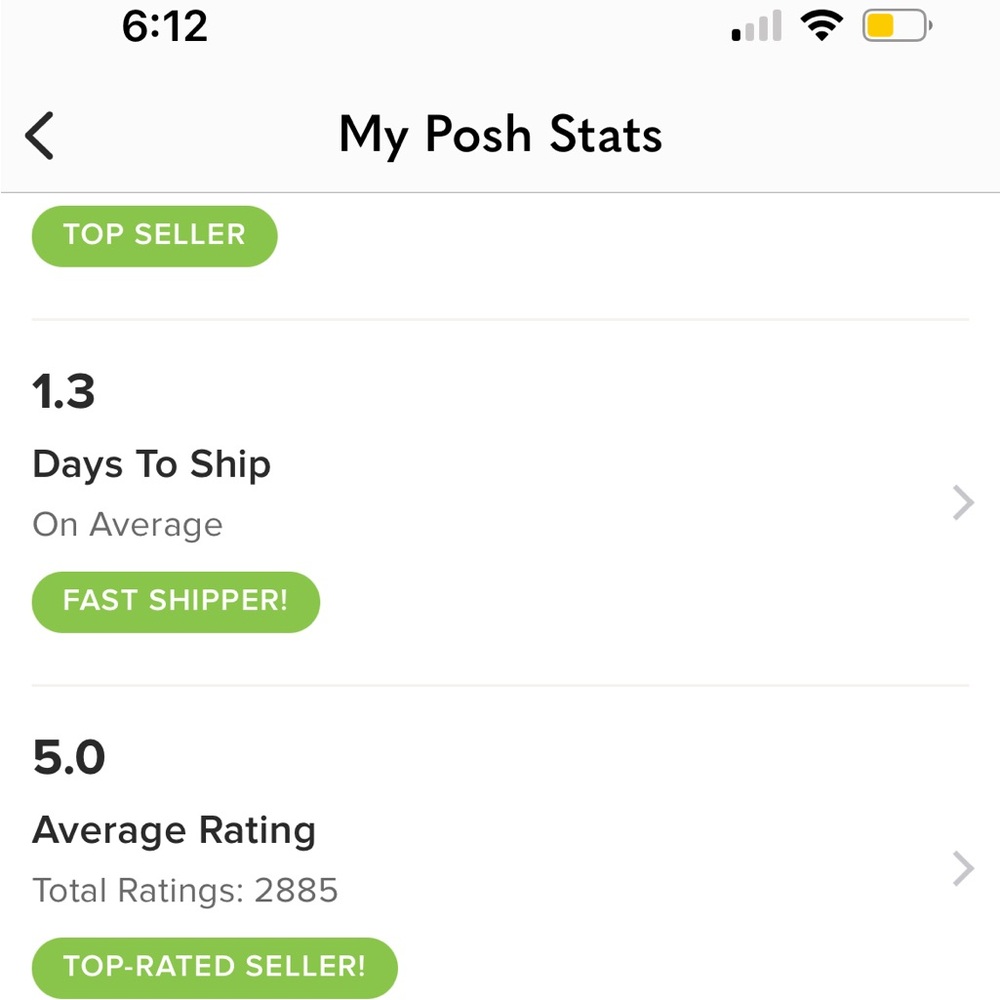Tap the back arrow icon
The image size is (1000, 1000).
tap(39, 135)
